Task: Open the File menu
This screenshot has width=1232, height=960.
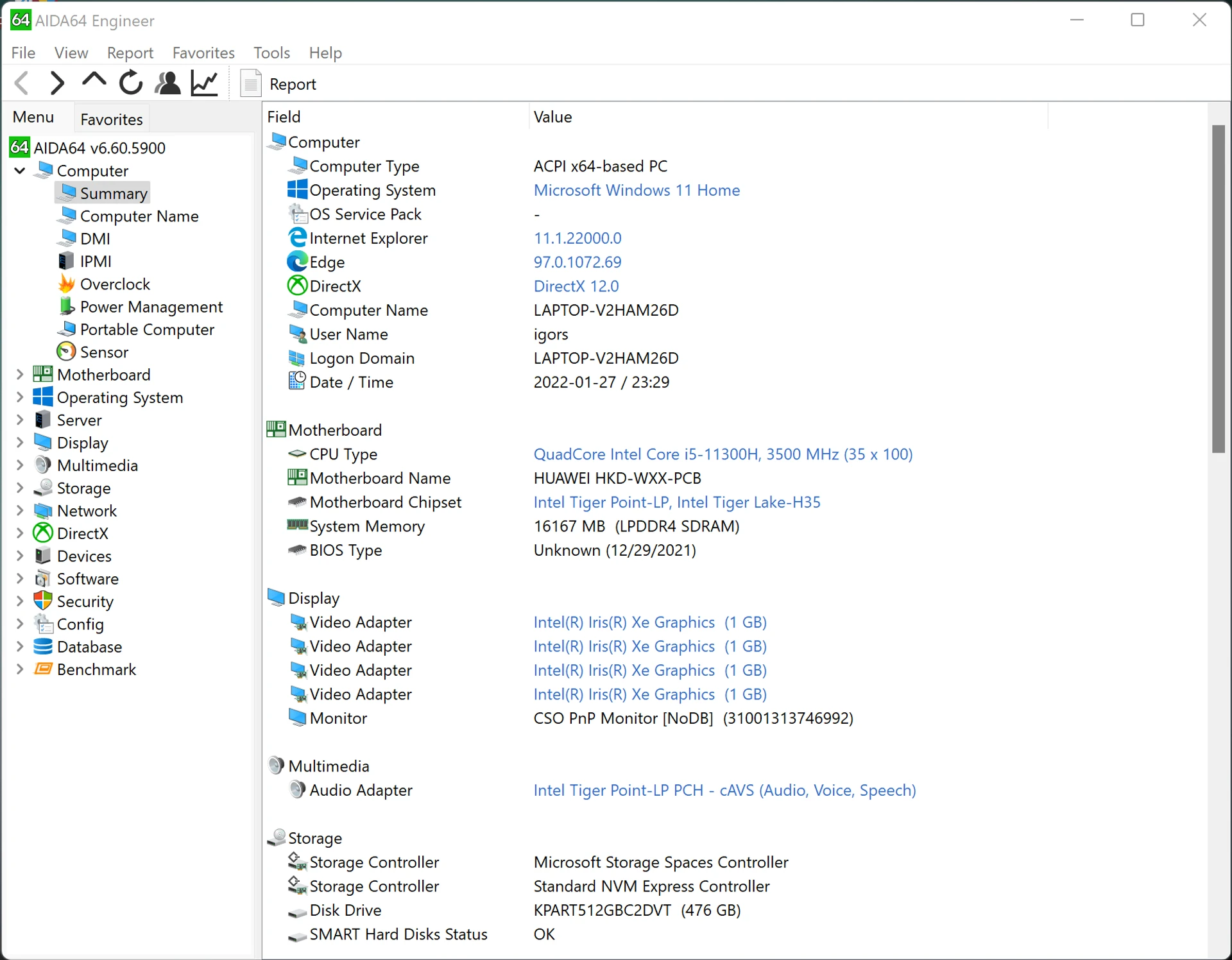Action: click(23, 53)
